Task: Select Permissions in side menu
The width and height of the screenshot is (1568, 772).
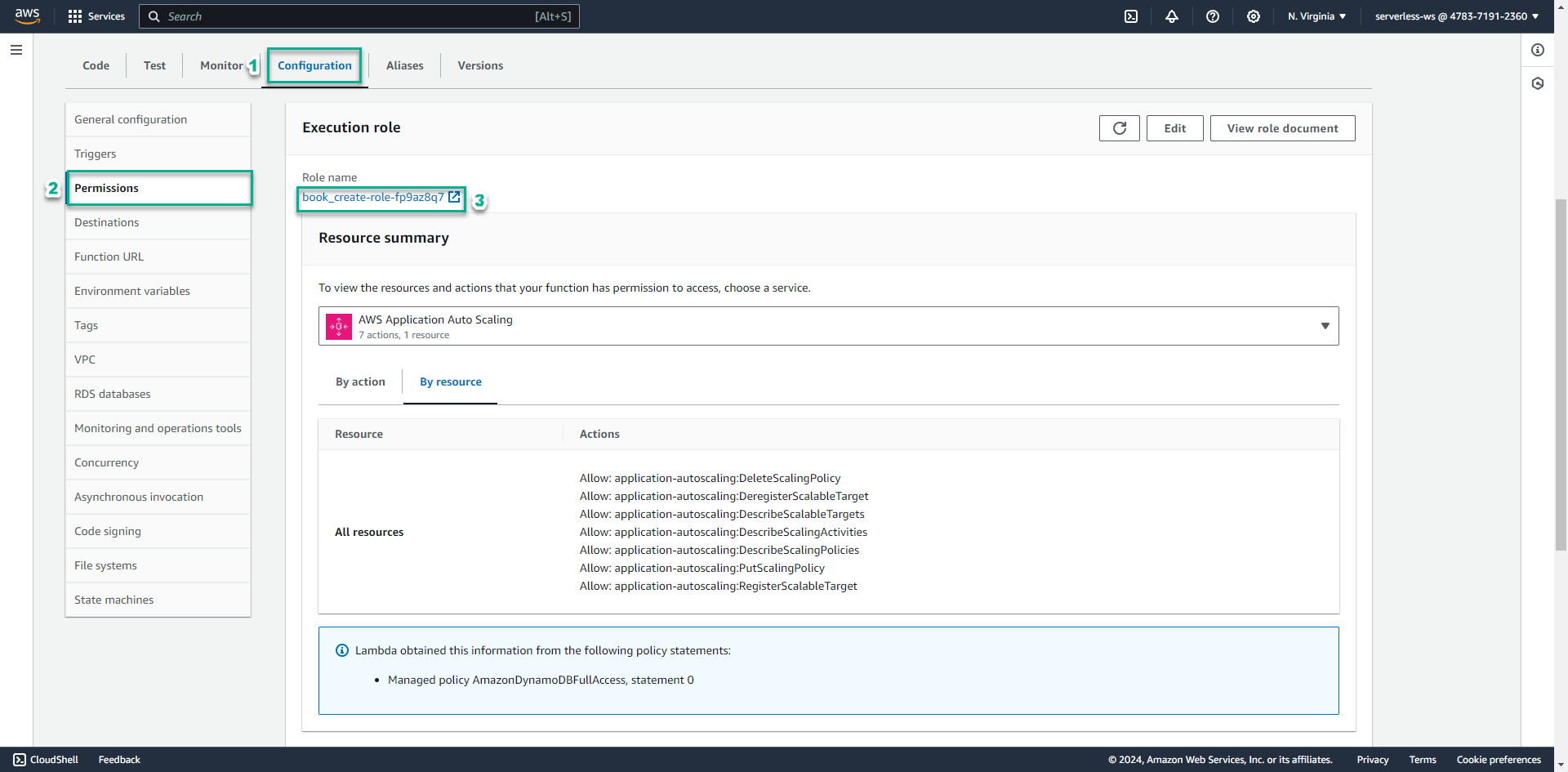Action: [158, 188]
